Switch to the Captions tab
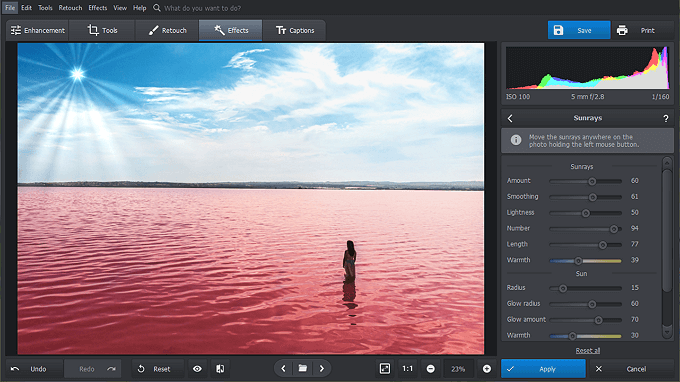This screenshot has width=680, height=382. point(294,30)
